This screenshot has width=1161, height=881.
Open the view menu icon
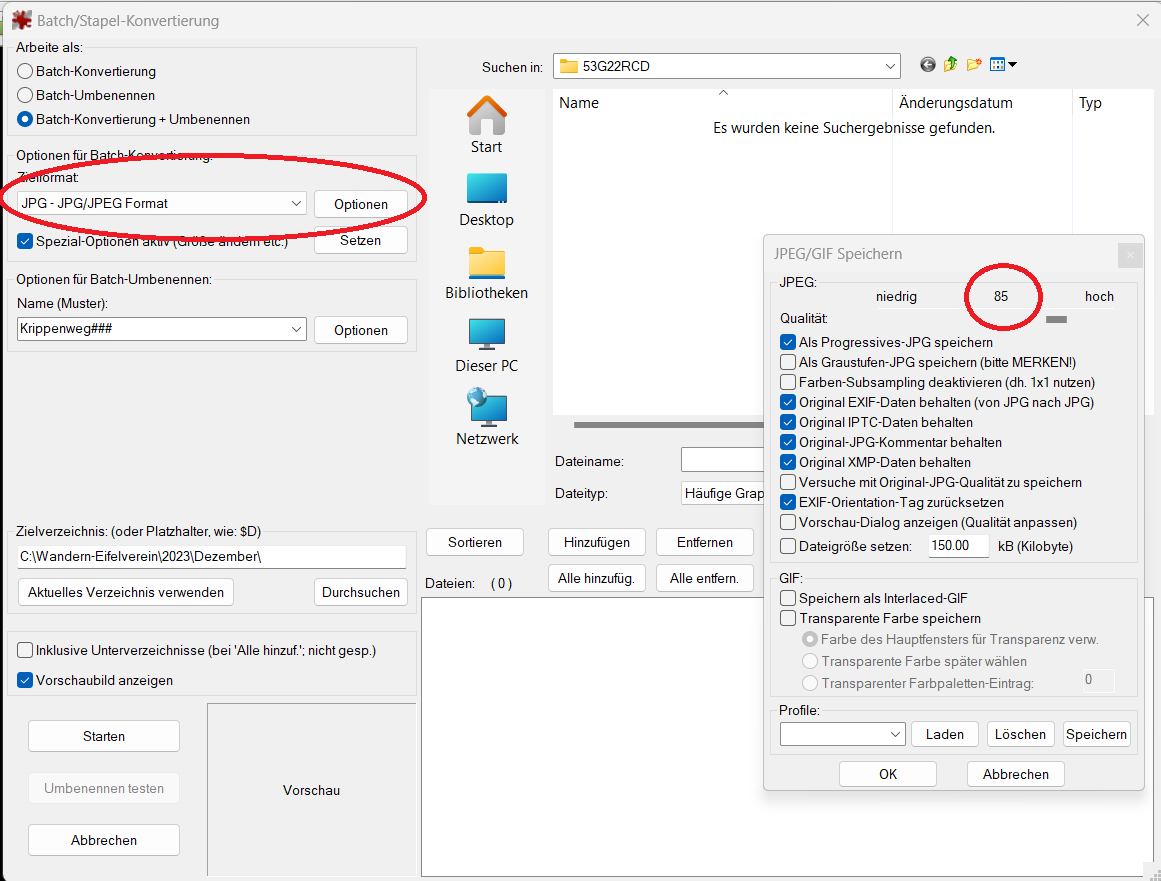click(x=1002, y=65)
